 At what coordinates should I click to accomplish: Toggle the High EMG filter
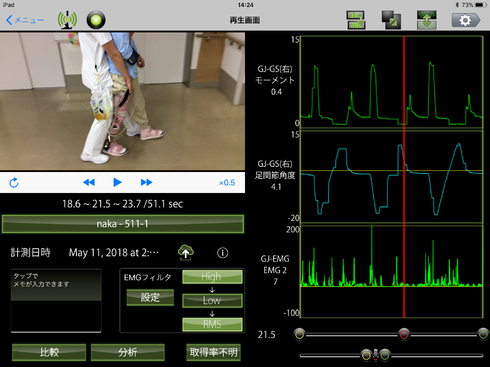[212, 277]
